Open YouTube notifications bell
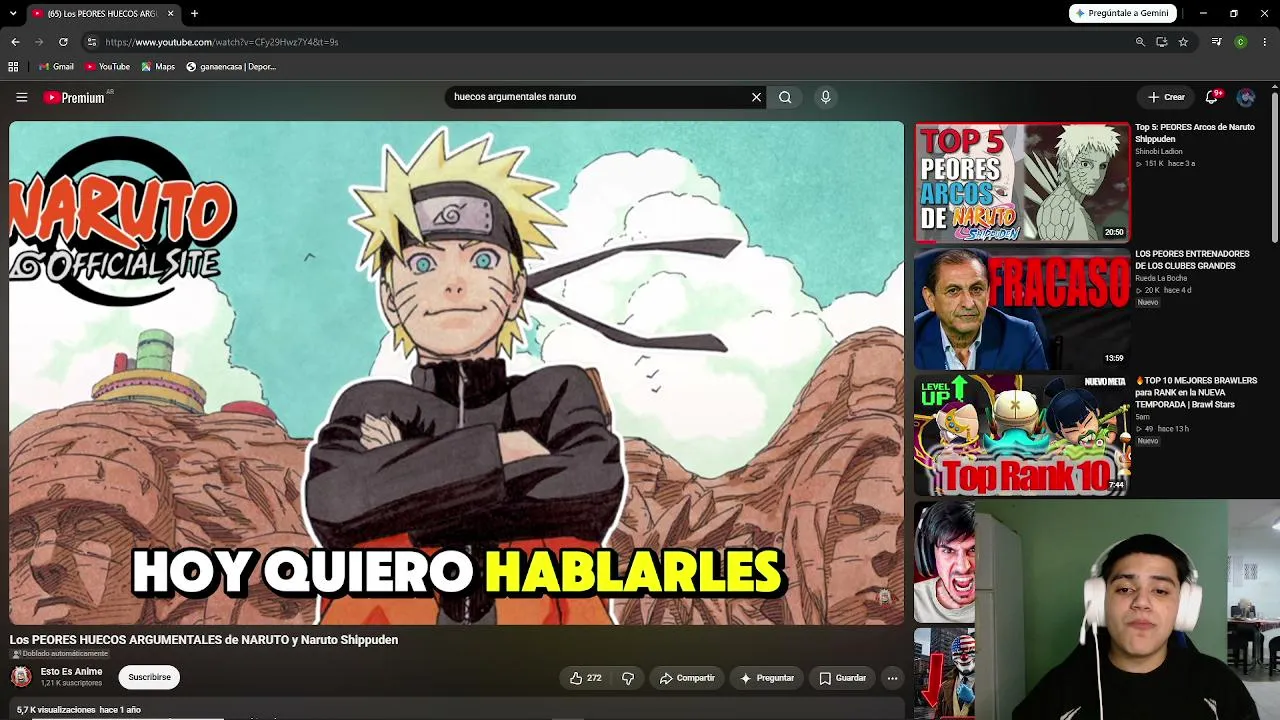Screen dimensions: 1280x720 click(x=1212, y=97)
